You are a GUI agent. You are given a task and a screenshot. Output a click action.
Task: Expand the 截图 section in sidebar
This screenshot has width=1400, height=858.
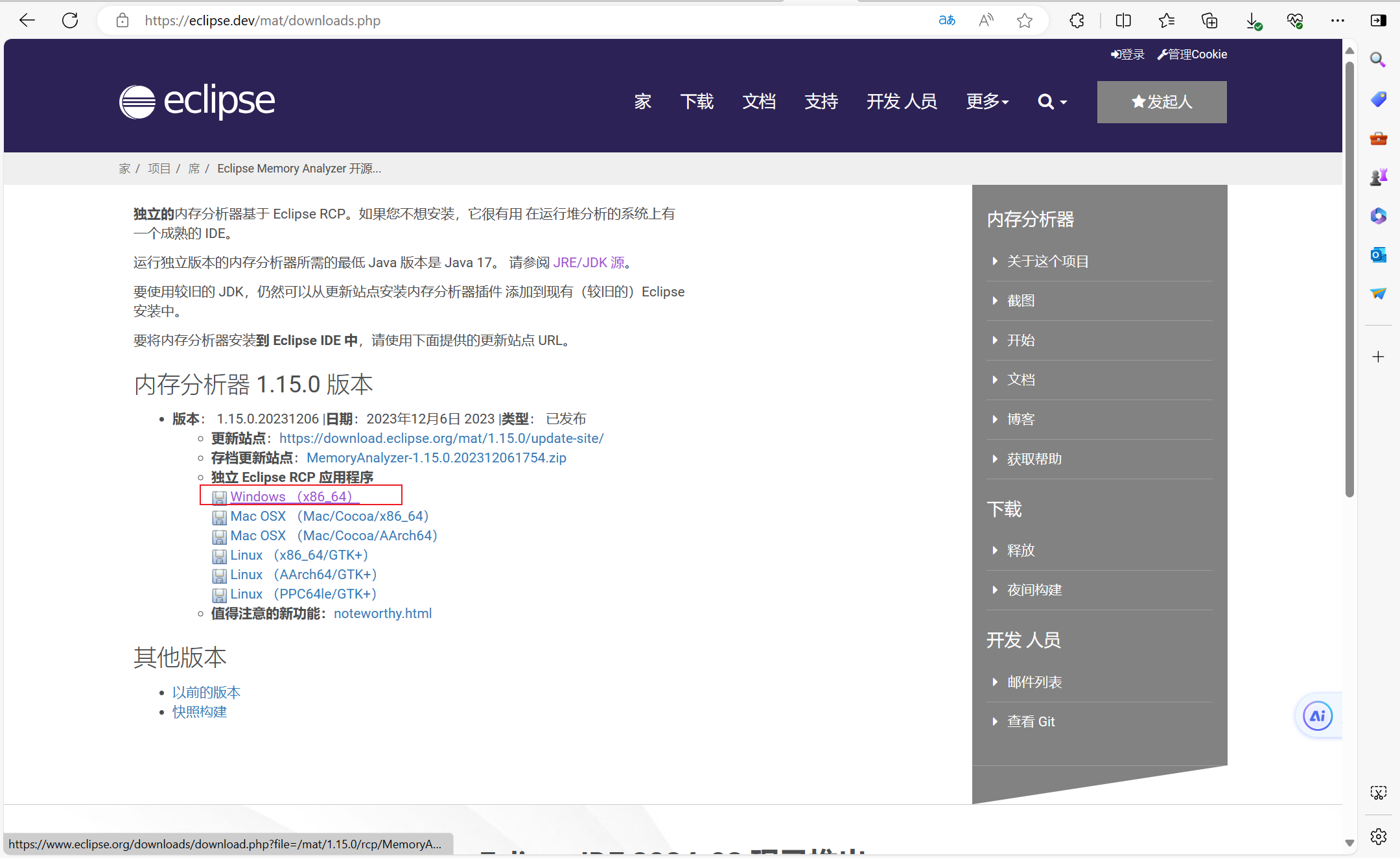(x=1021, y=300)
